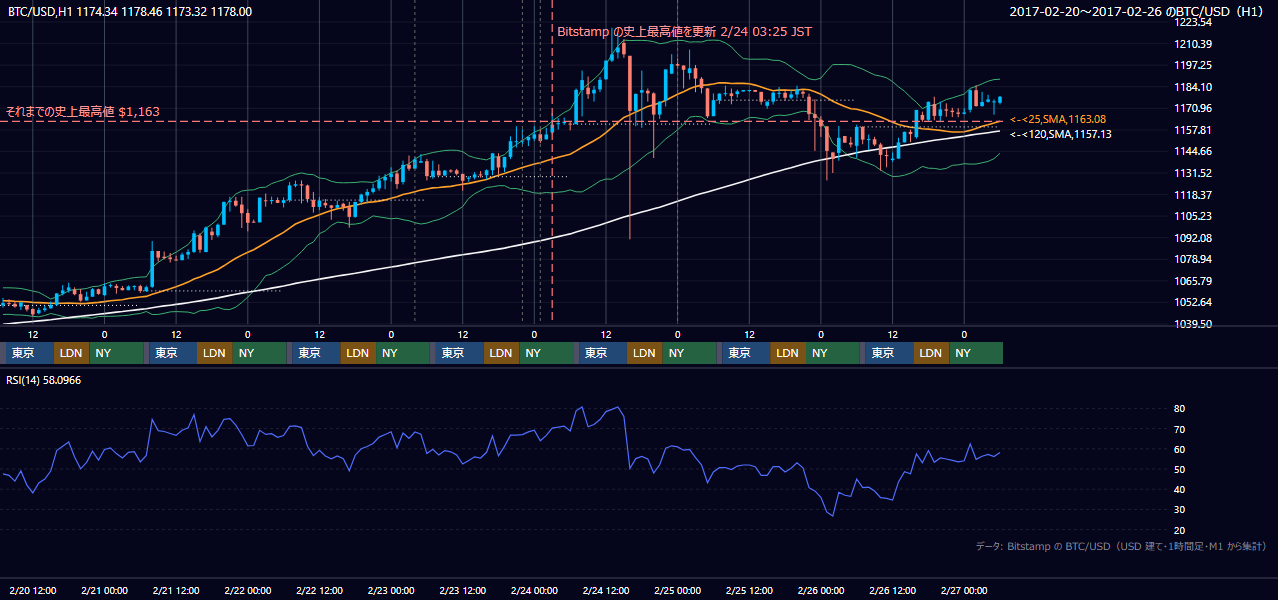
Task: Click the red dashed 2/24 03:25 vertical marker
Action: 552,160
